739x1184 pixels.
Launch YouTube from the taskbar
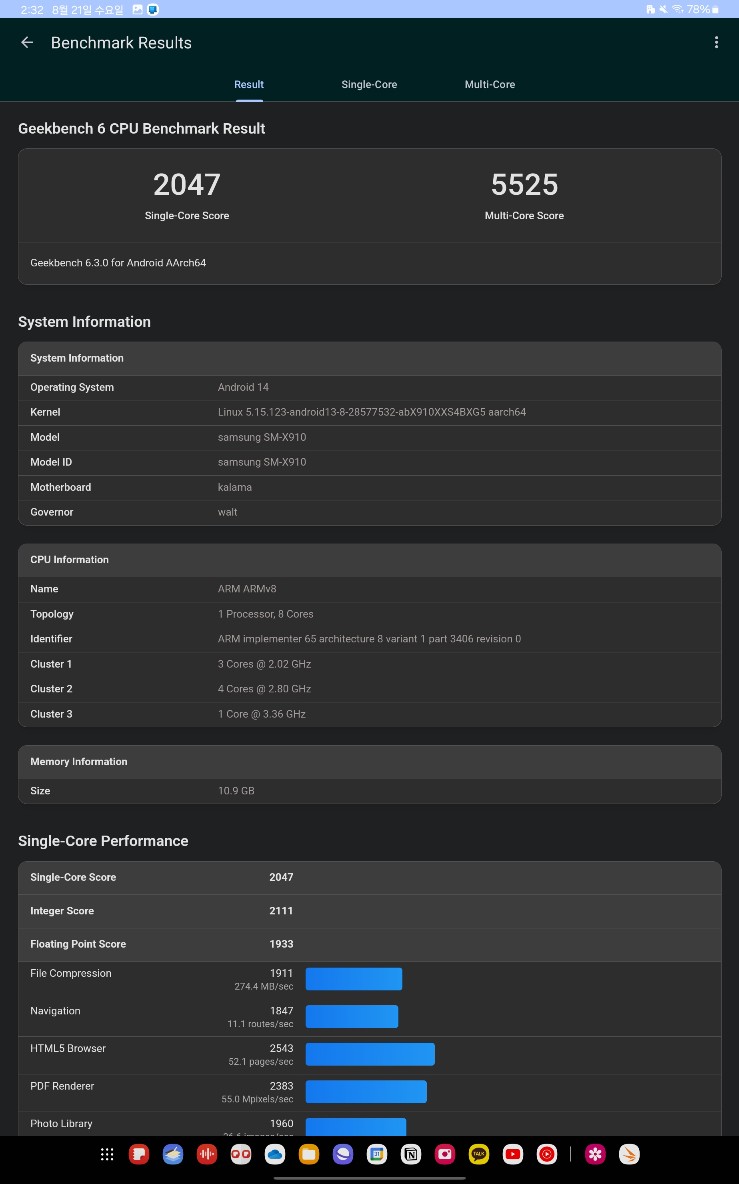(513, 1154)
